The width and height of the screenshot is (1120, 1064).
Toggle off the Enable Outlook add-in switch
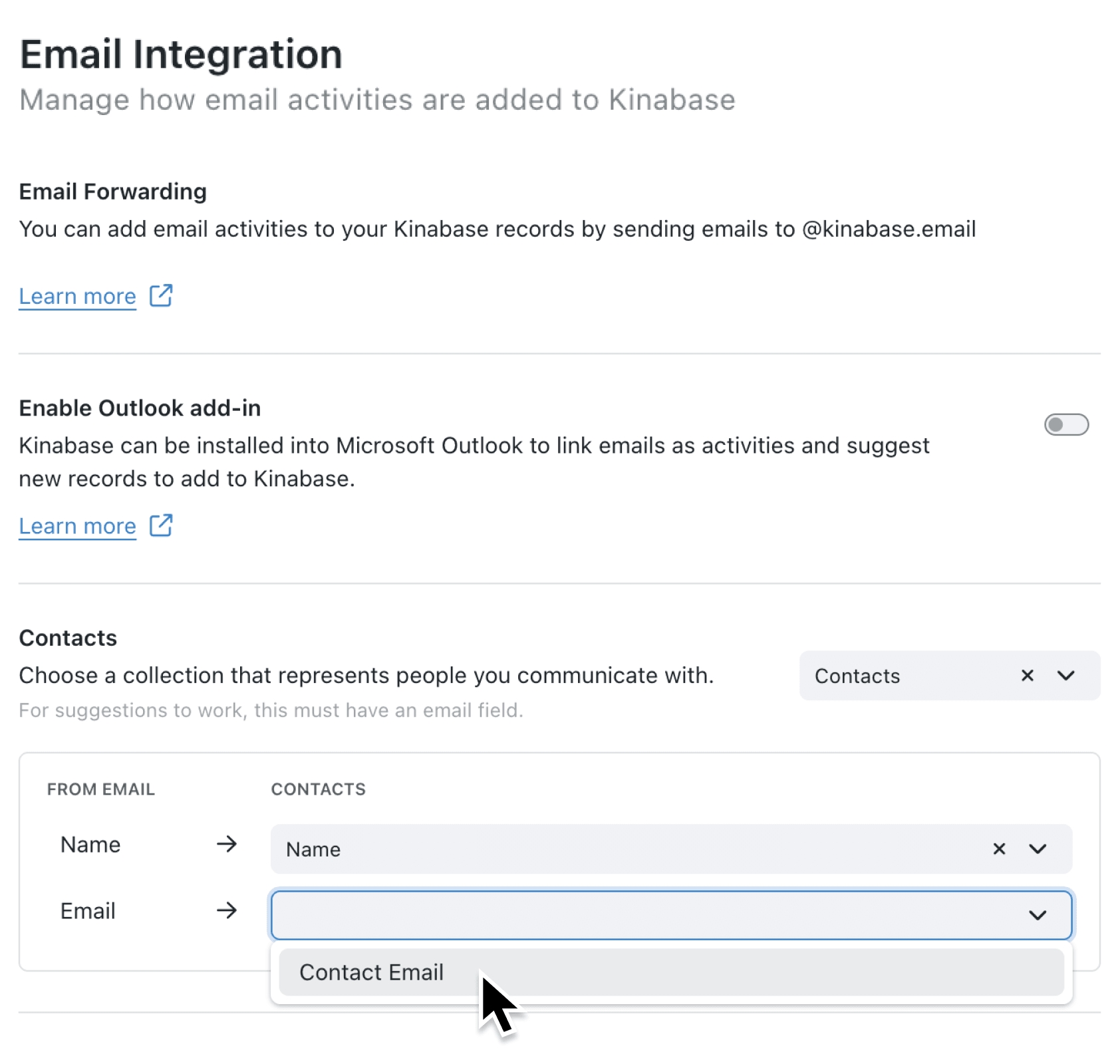click(x=1067, y=424)
